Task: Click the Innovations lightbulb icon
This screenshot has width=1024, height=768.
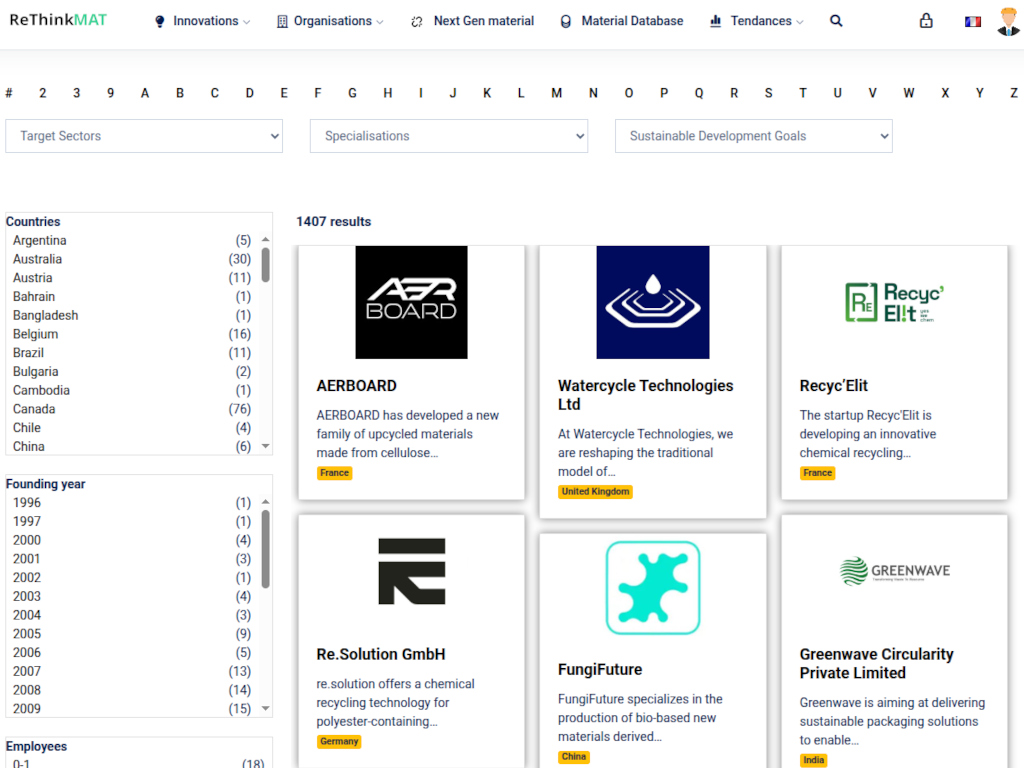Action: [x=159, y=22]
